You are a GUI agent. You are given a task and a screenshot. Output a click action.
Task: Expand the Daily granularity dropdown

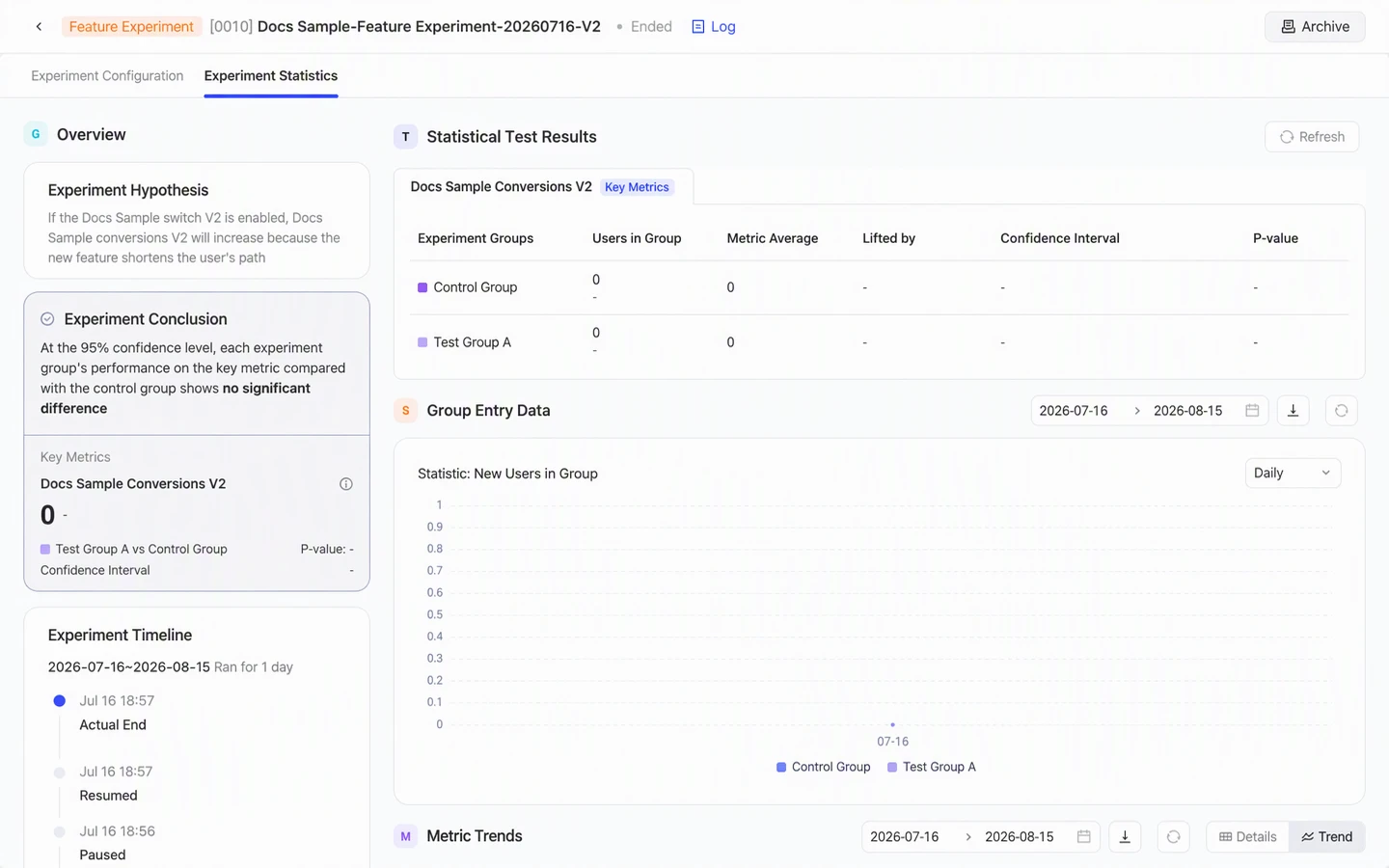click(1293, 473)
